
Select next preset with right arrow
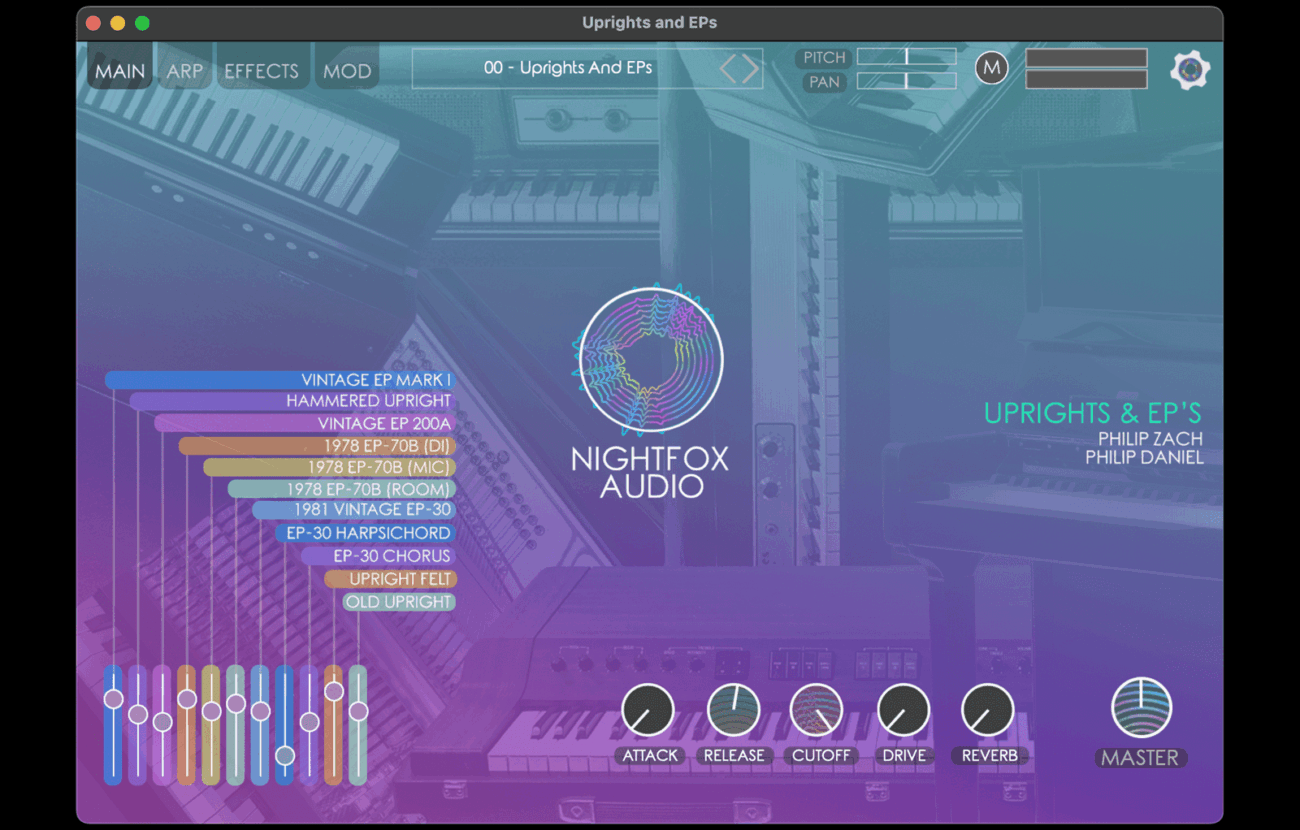[x=751, y=69]
